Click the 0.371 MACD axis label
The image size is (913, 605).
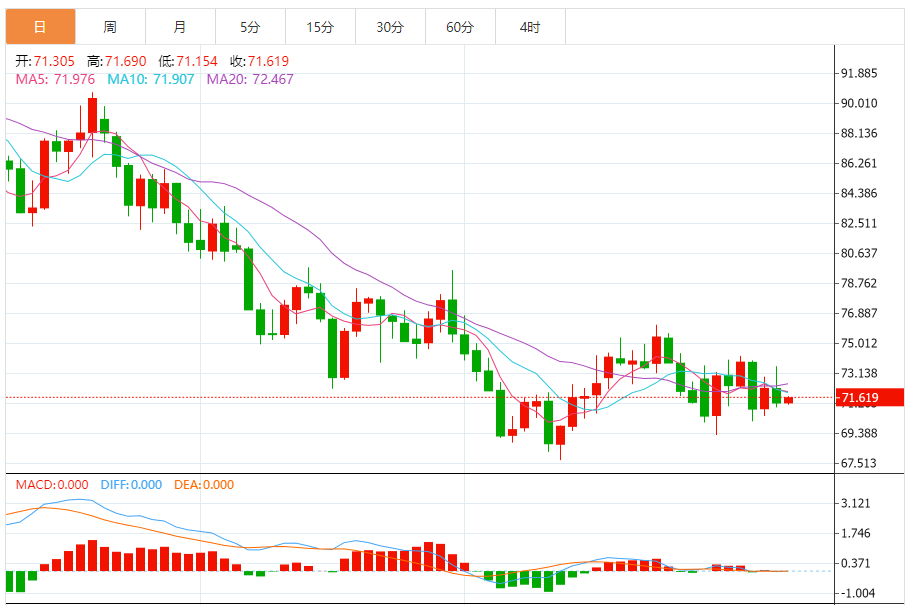855,563
